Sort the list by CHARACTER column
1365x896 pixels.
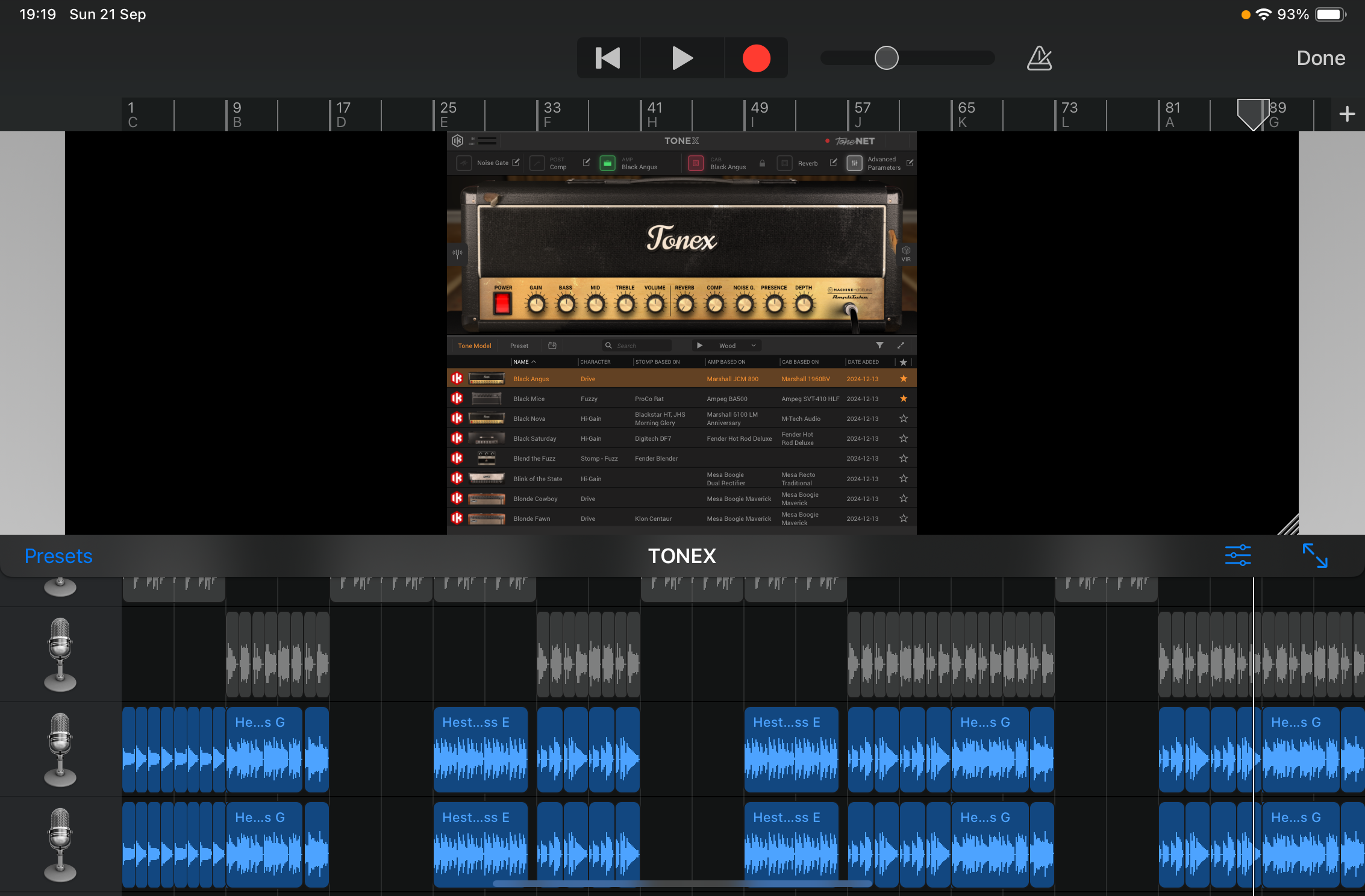point(595,362)
